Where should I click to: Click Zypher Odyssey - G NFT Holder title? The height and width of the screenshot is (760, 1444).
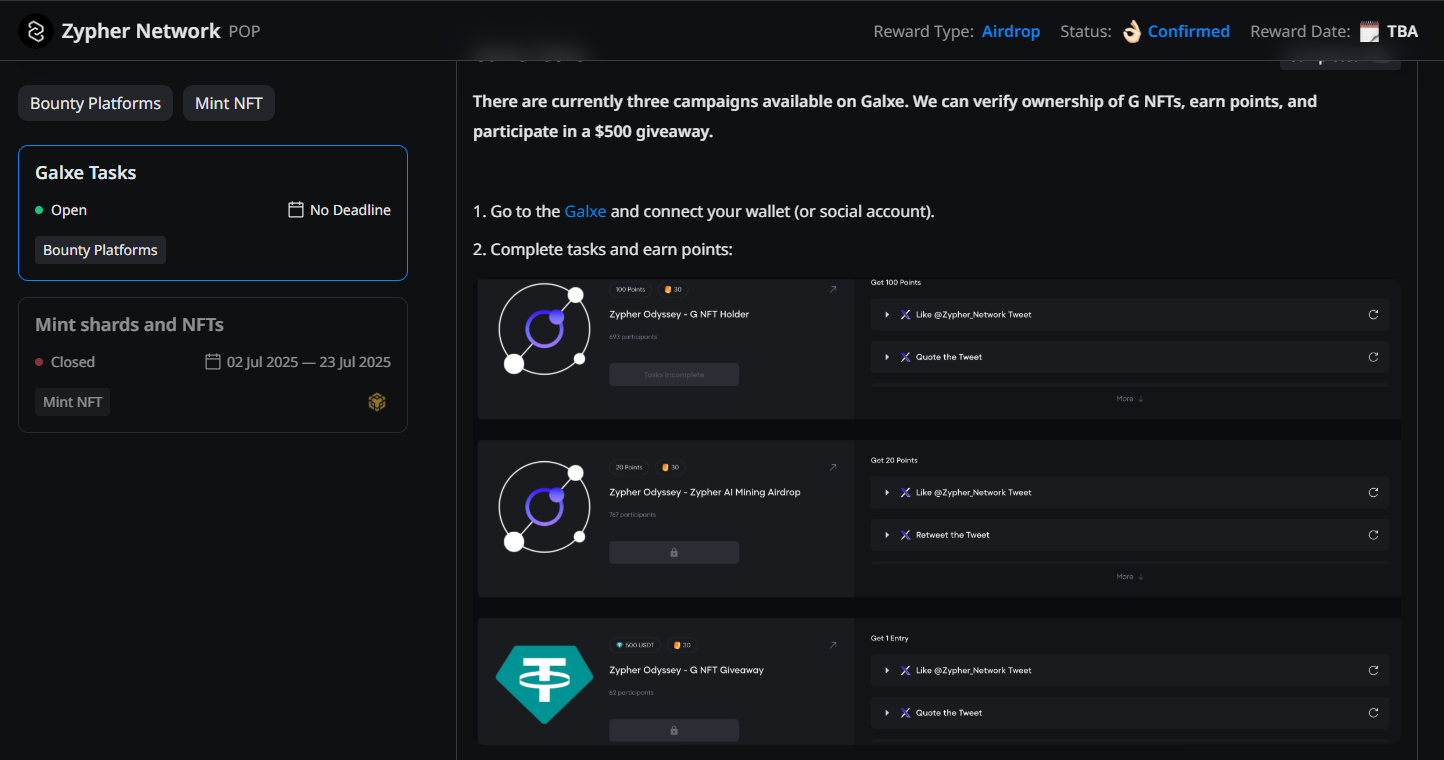(x=679, y=314)
